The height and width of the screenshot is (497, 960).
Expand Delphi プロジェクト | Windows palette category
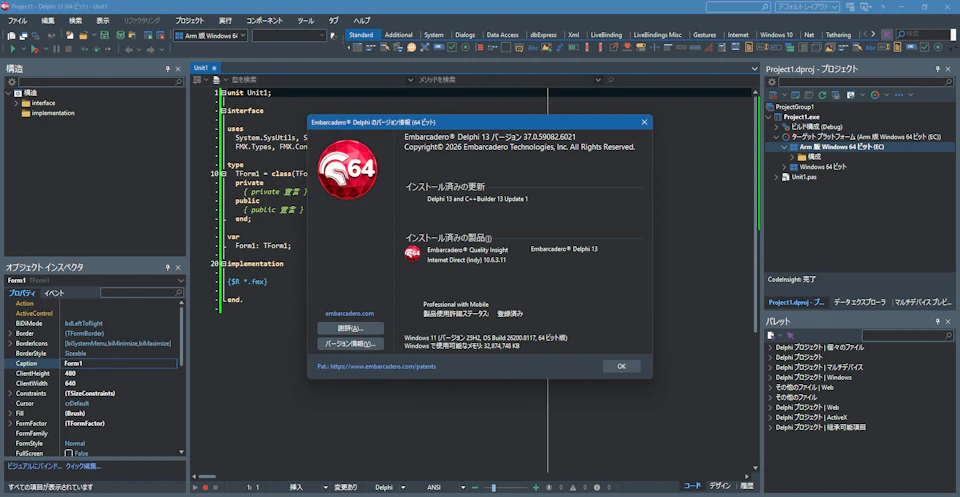pos(770,378)
